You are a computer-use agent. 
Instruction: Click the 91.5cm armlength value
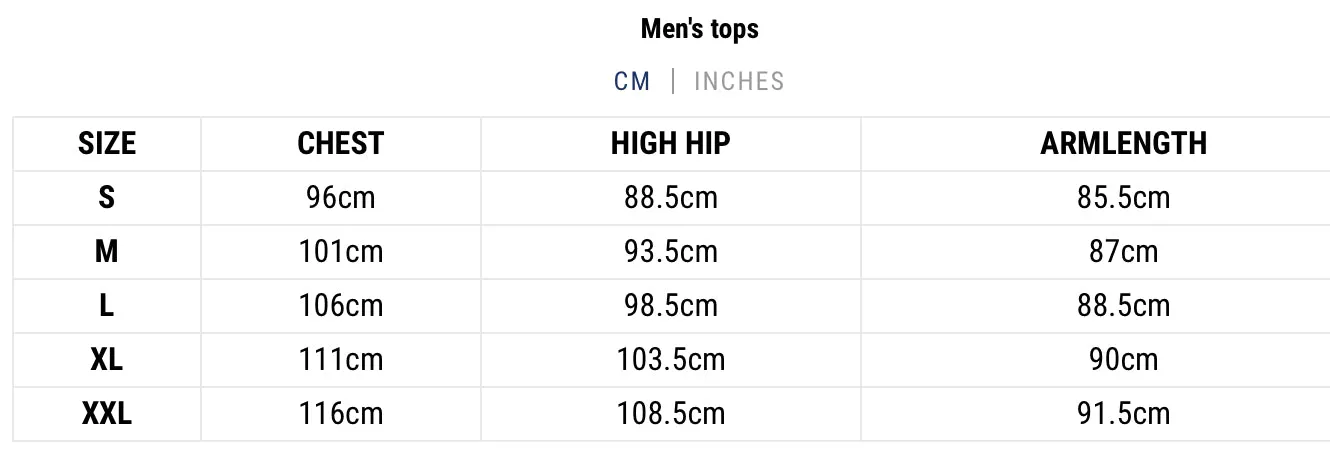tap(1124, 413)
